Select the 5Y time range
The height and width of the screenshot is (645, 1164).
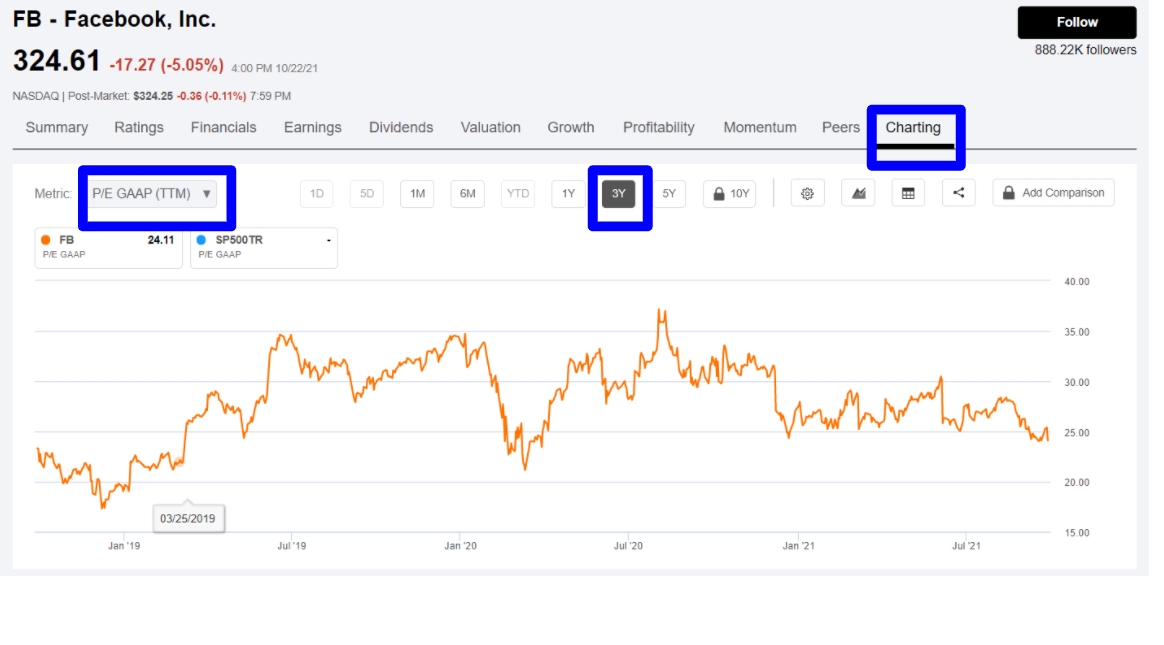click(x=669, y=194)
